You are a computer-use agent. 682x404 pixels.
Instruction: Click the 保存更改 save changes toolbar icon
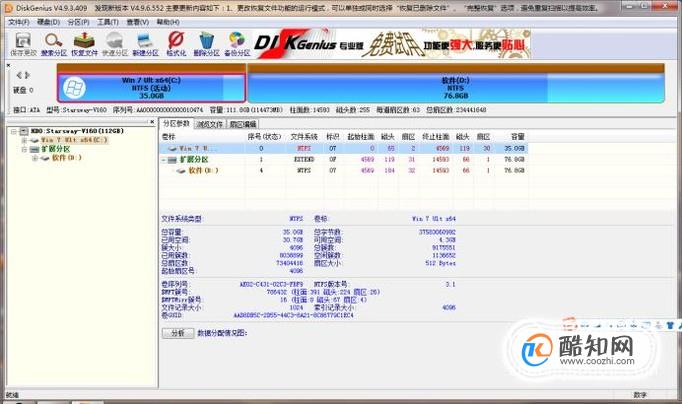(23, 44)
